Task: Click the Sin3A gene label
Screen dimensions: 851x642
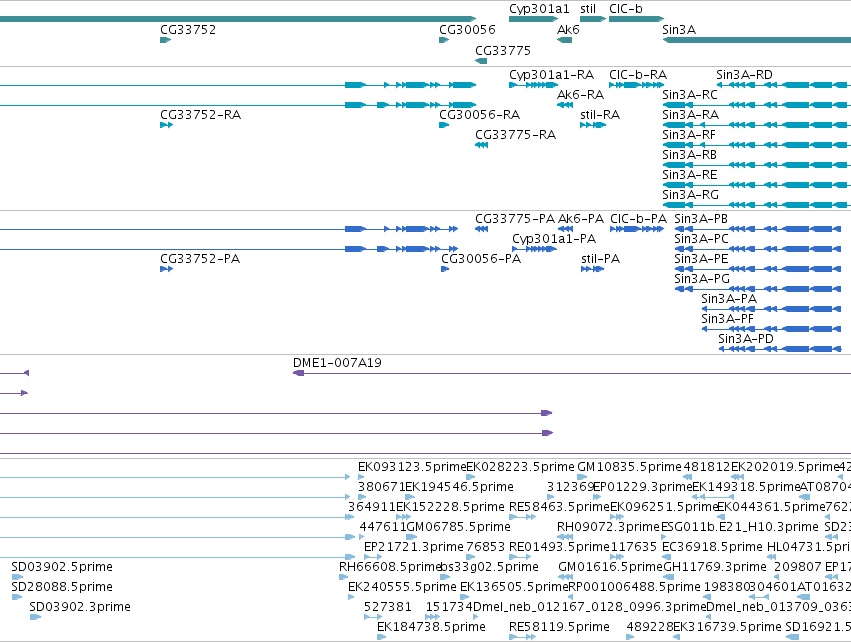Action: pyautogui.click(x=679, y=30)
